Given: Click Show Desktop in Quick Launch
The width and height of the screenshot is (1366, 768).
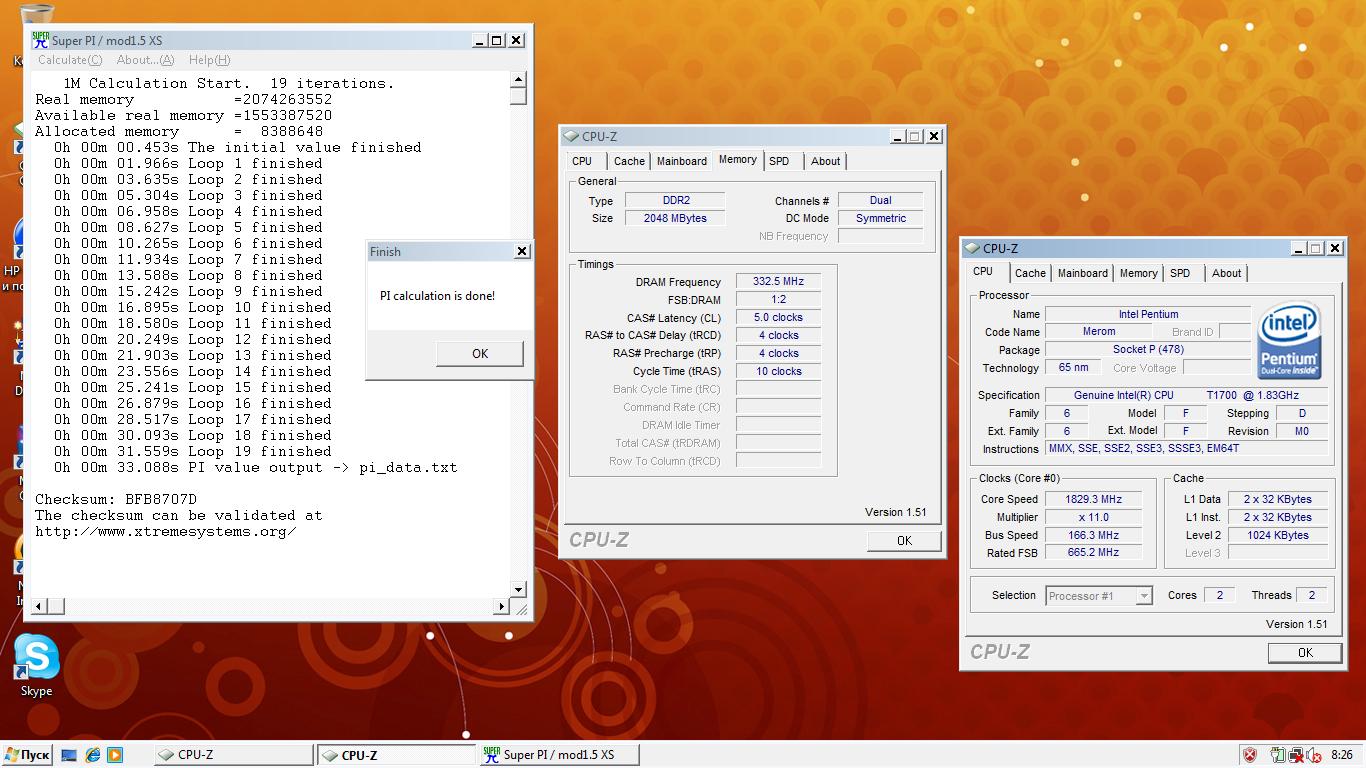Looking at the screenshot, I should pyautogui.click(x=69, y=755).
